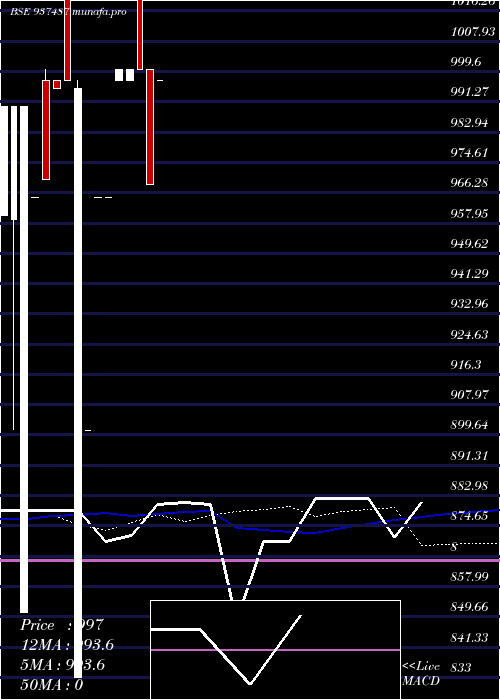Click the long red candle below 999.6
The image size is (500, 700).
150,127
